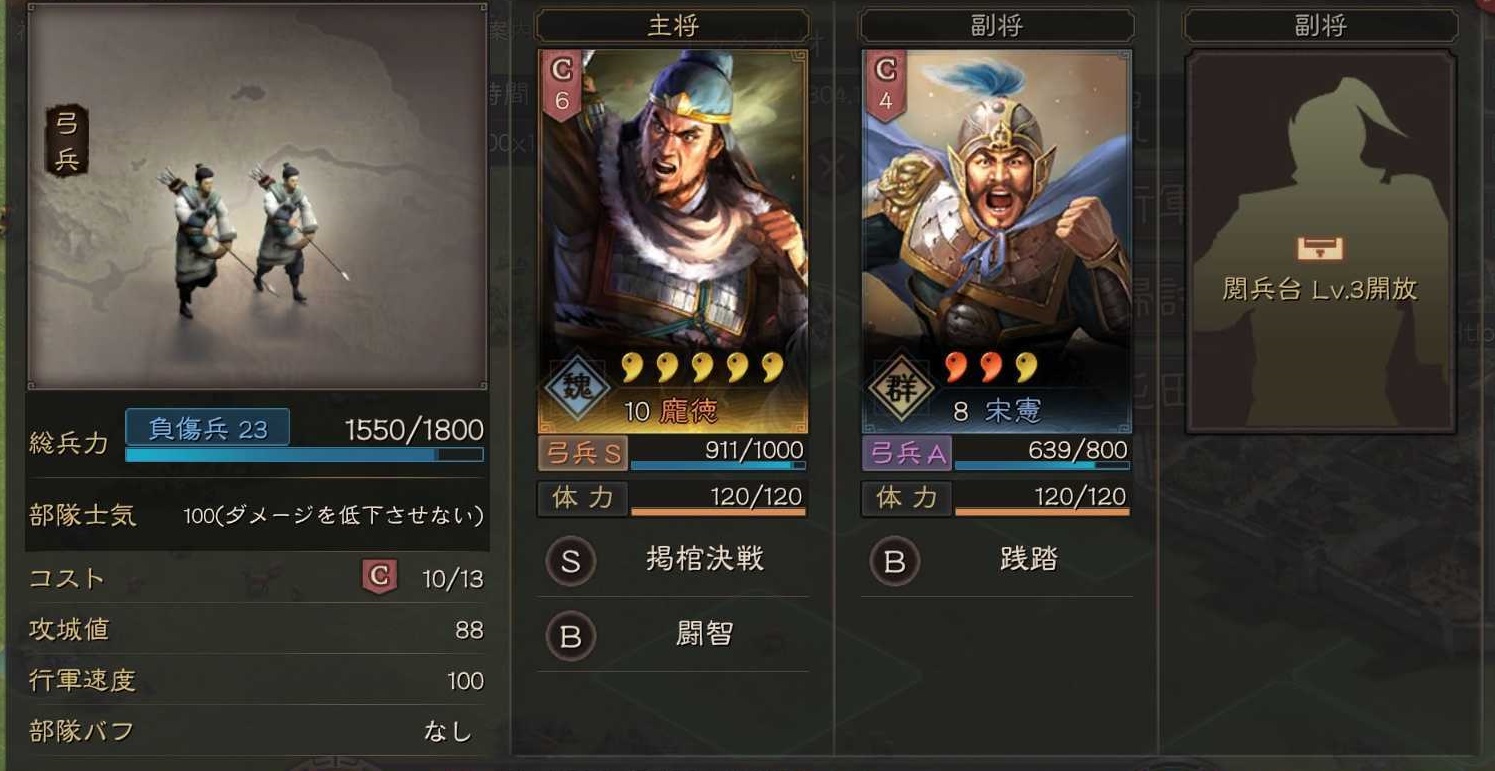Click the B rank skill icon for 闘智

pyautogui.click(x=570, y=637)
